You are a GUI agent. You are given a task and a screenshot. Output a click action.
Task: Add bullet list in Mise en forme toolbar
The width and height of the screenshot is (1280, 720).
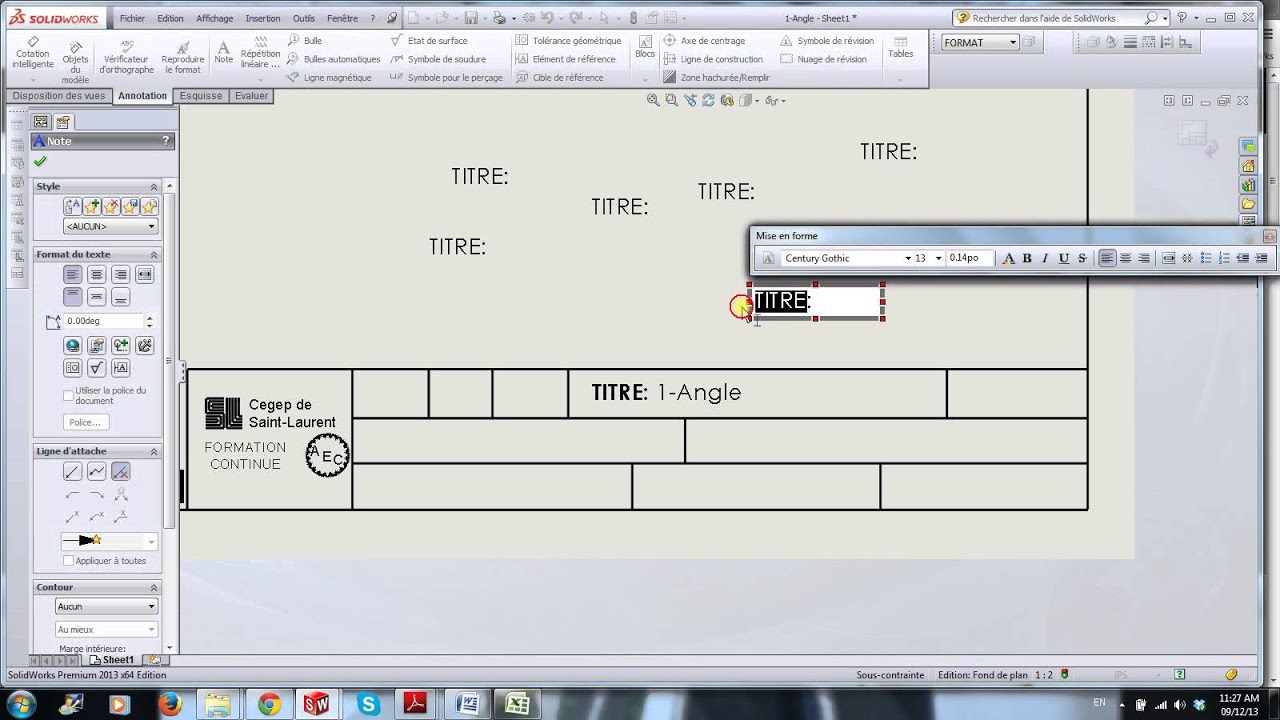click(x=1206, y=258)
